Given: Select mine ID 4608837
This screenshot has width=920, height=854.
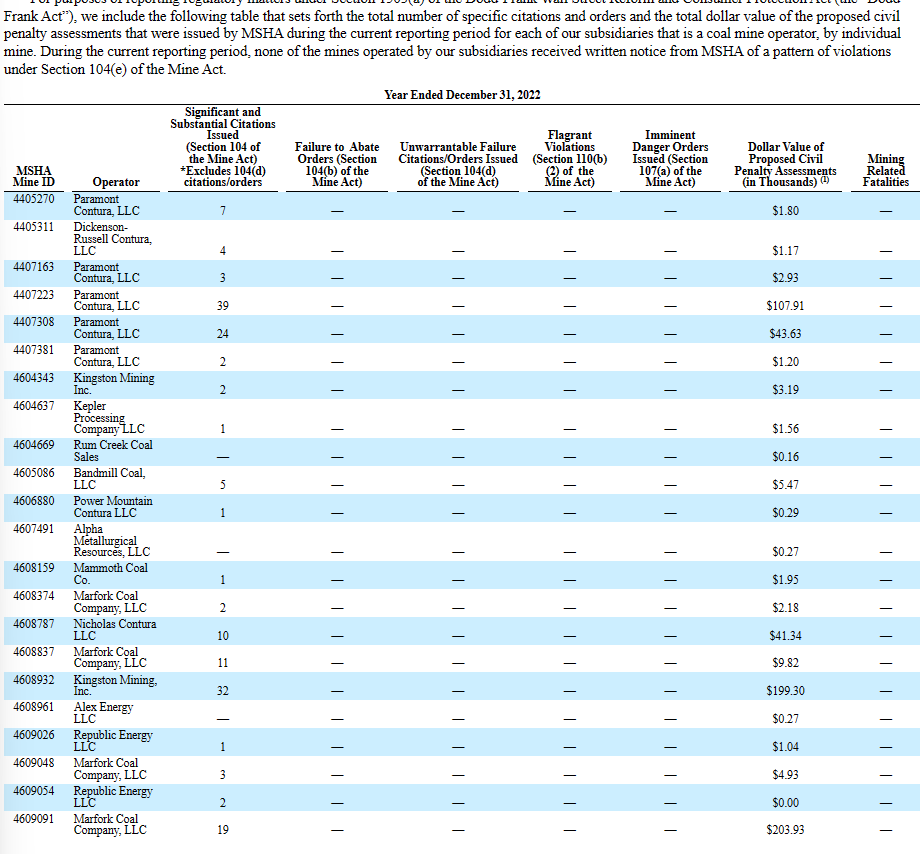Looking at the screenshot, I should 33,652.
